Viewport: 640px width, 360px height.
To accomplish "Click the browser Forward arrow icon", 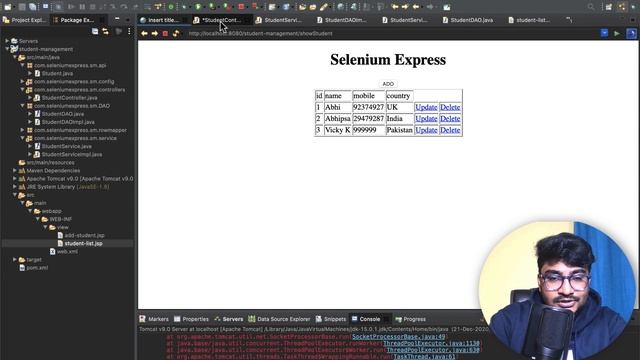I will click(x=155, y=33).
